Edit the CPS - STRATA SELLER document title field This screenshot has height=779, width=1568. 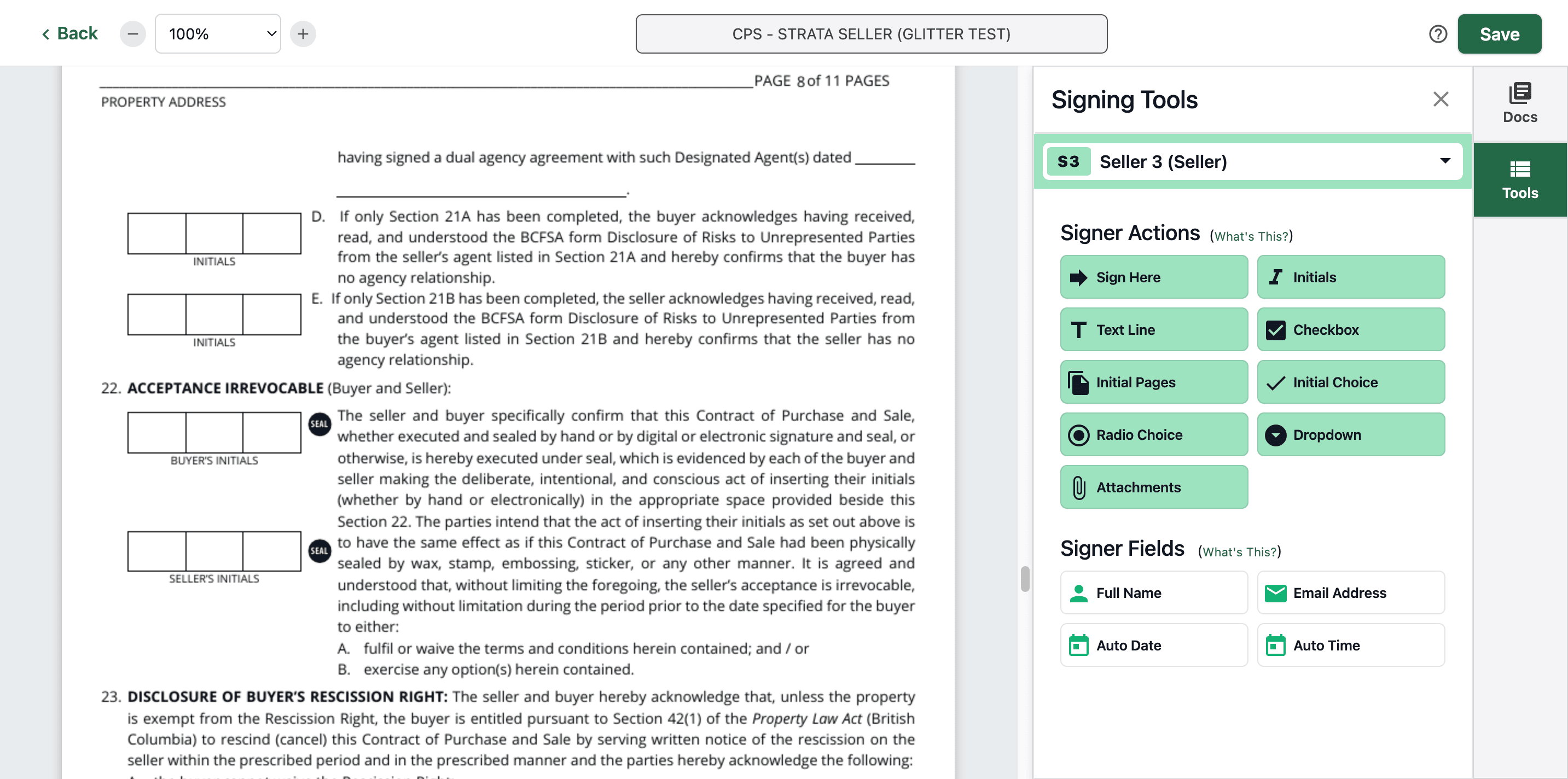point(871,34)
